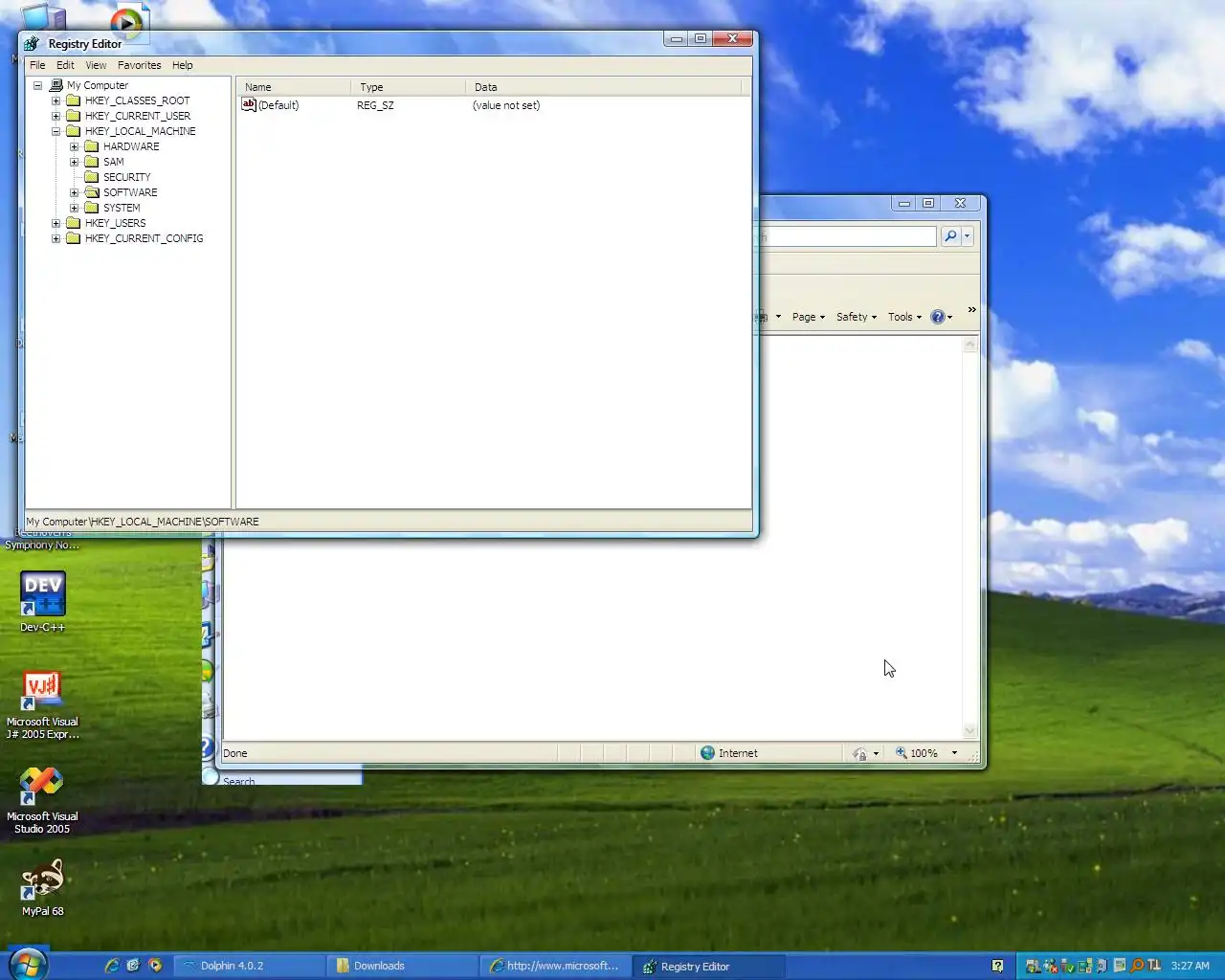Image resolution: width=1225 pixels, height=980 pixels.
Task: Switch to Dolphin 4.0.2 taskbar button
Action: [249, 966]
